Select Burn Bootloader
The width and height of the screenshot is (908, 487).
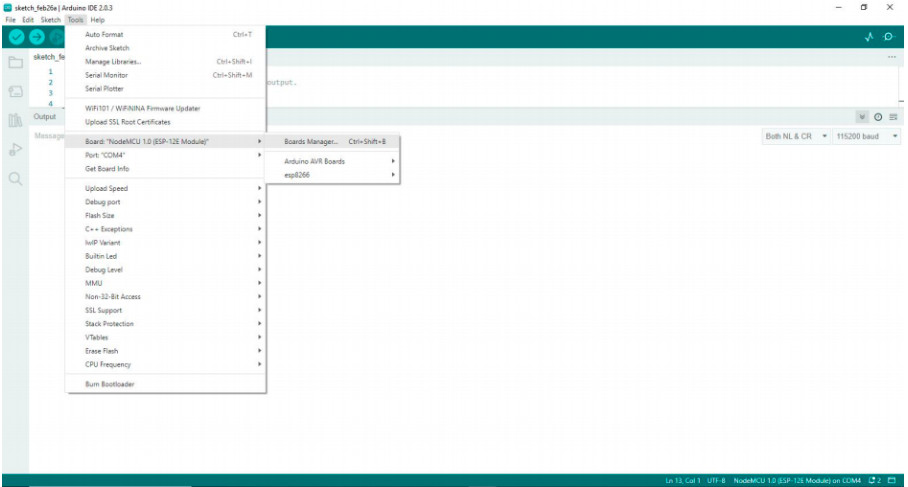pos(166,385)
